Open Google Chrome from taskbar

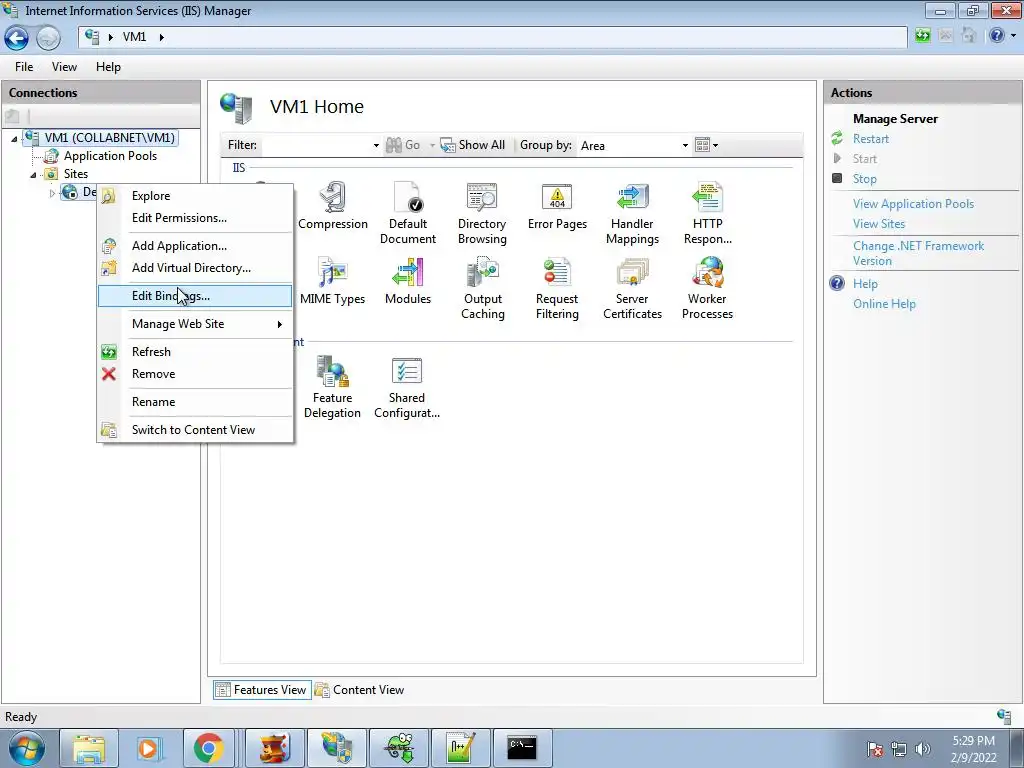pos(208,748)
